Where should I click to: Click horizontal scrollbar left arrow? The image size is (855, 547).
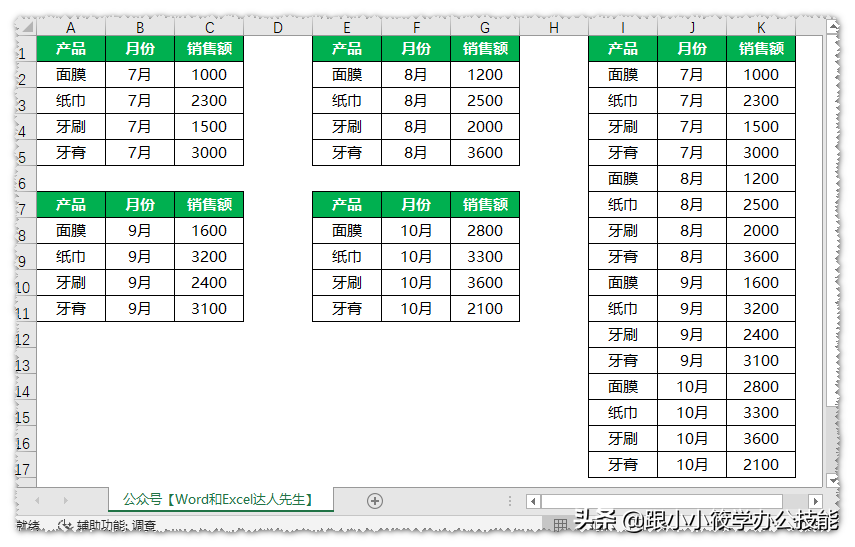tap(533, 501)
